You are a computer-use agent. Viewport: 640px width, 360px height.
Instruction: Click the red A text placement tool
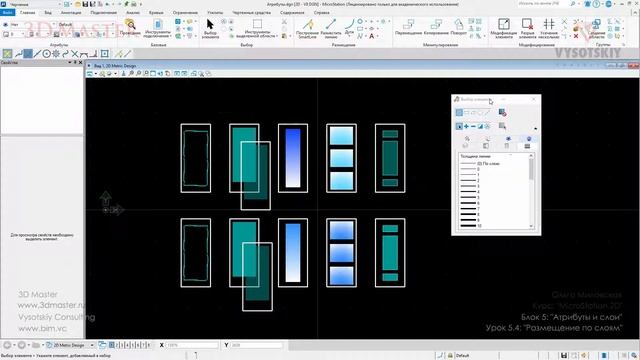pyautogui.click(x=371, y=36)
